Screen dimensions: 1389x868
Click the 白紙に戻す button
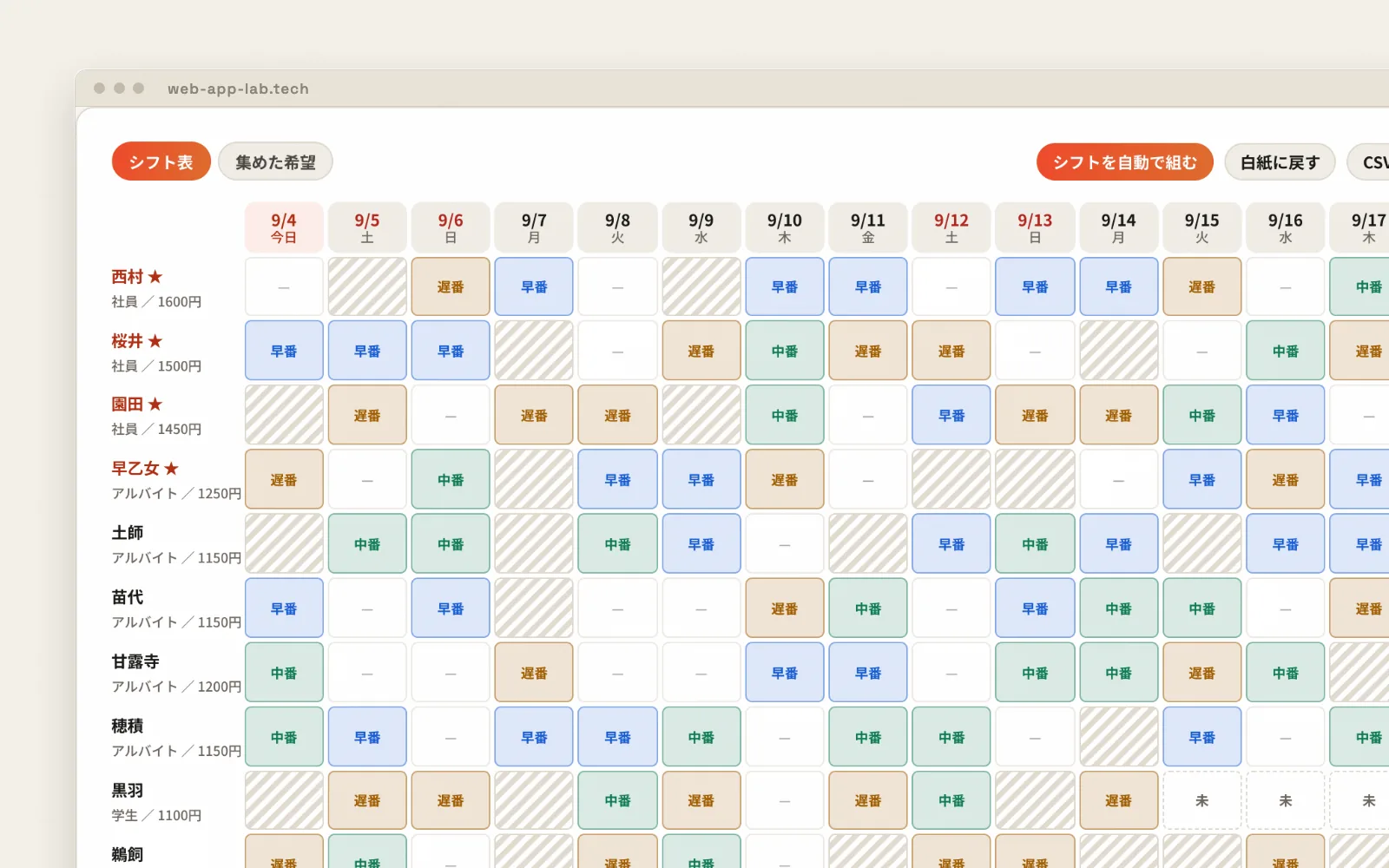click(x=1280, y=161)
